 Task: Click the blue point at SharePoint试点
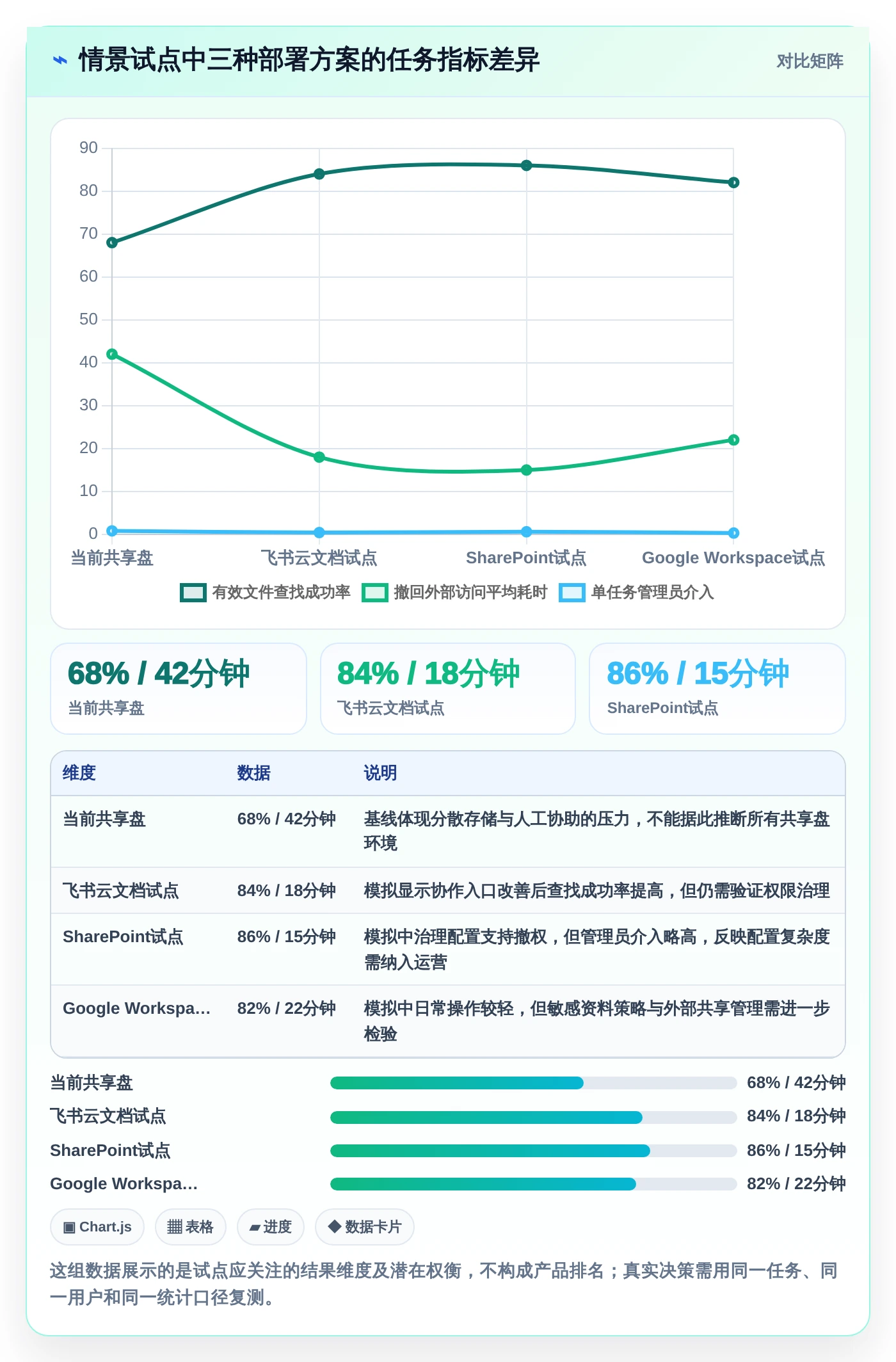pyautogui.click(x=527, y=532)
